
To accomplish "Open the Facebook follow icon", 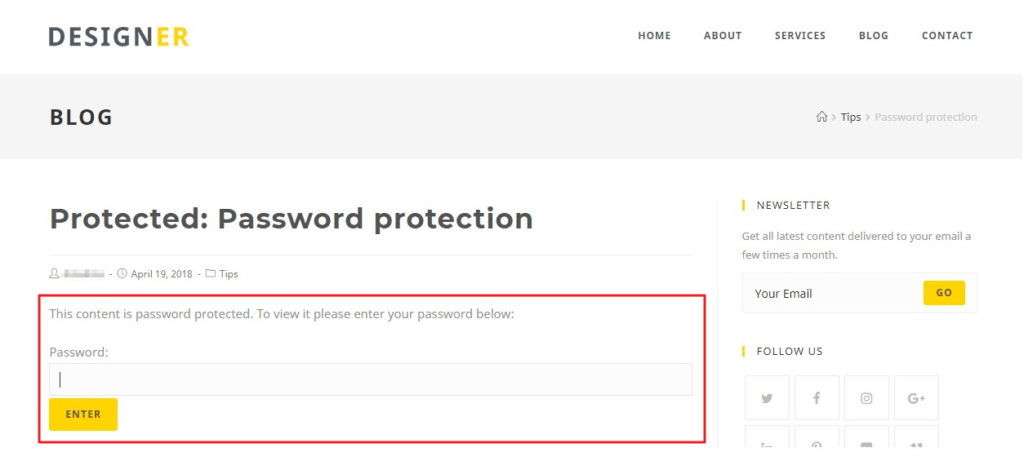I will 816,398.
